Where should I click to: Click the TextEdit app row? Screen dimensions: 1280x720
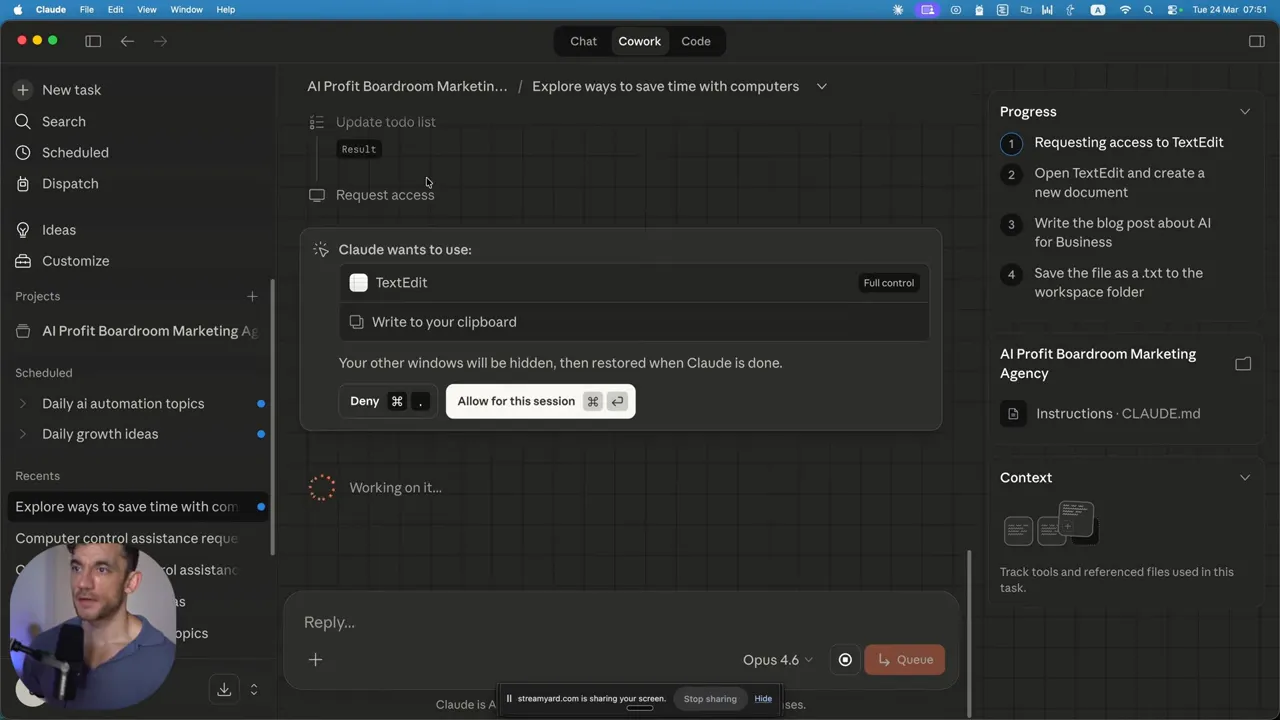[x=634, y=283]
